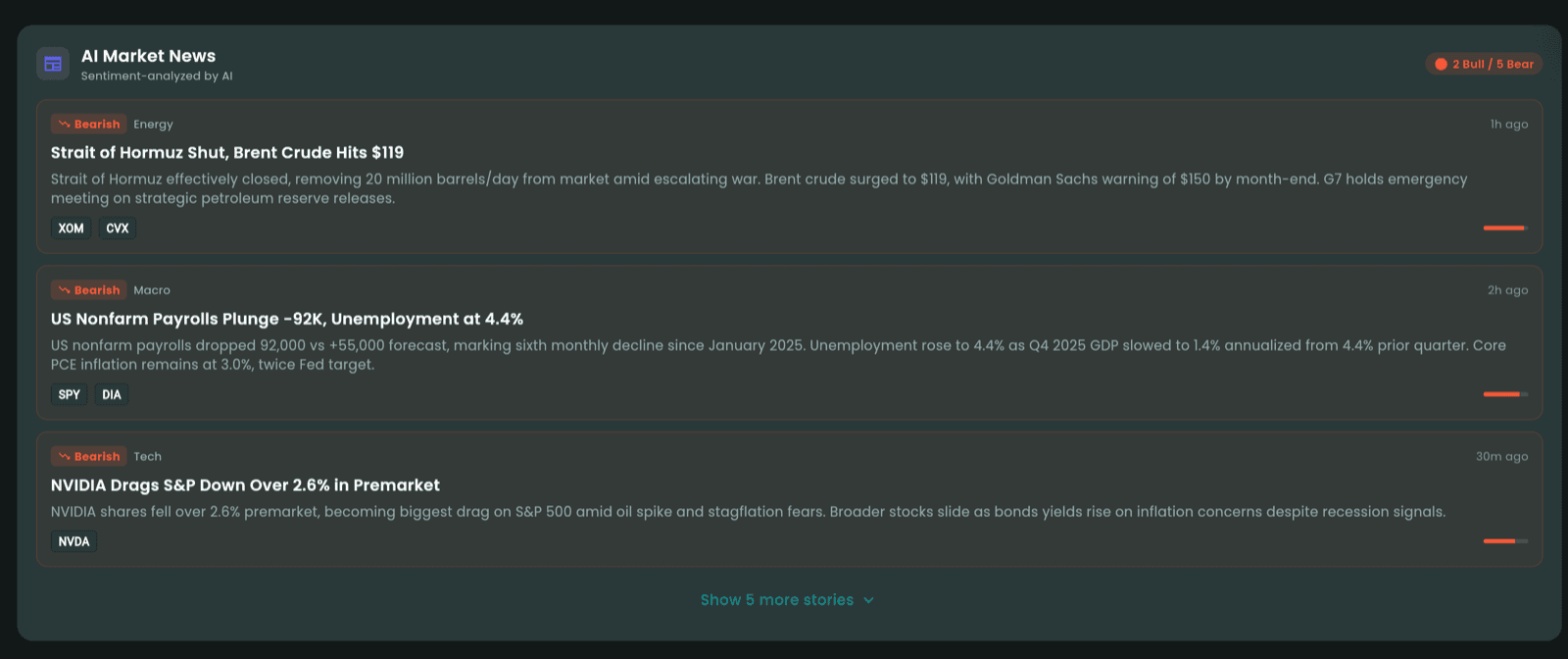Click sentiment strength bar on NVIDIA story

[1505, 541]
